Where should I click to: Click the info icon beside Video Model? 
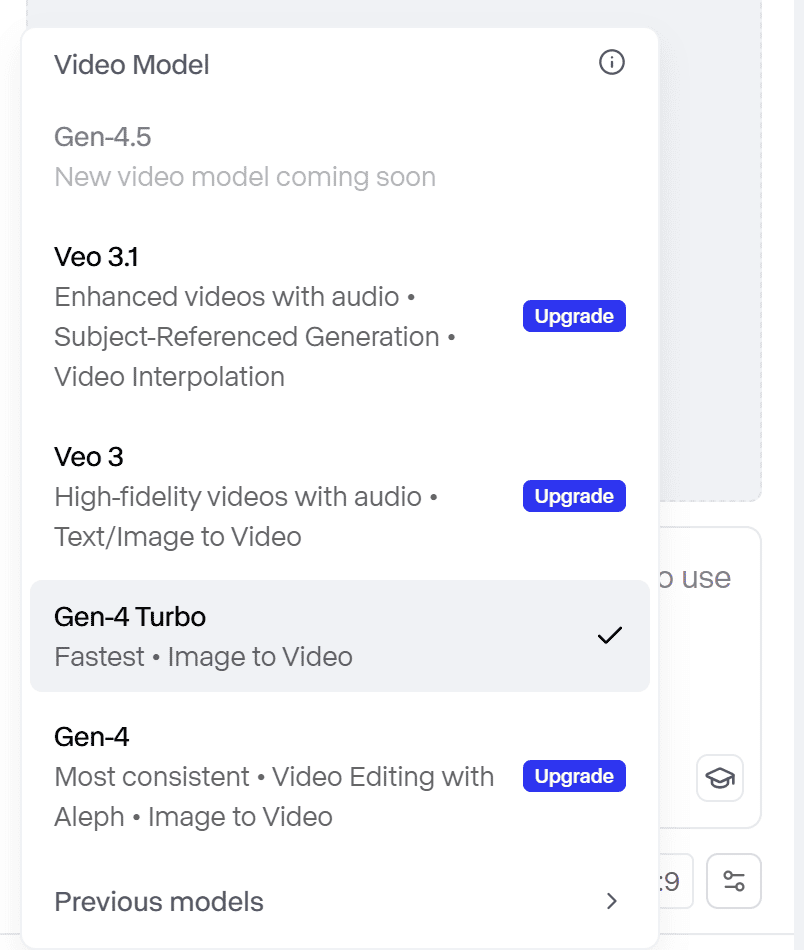tap(611, 63)
